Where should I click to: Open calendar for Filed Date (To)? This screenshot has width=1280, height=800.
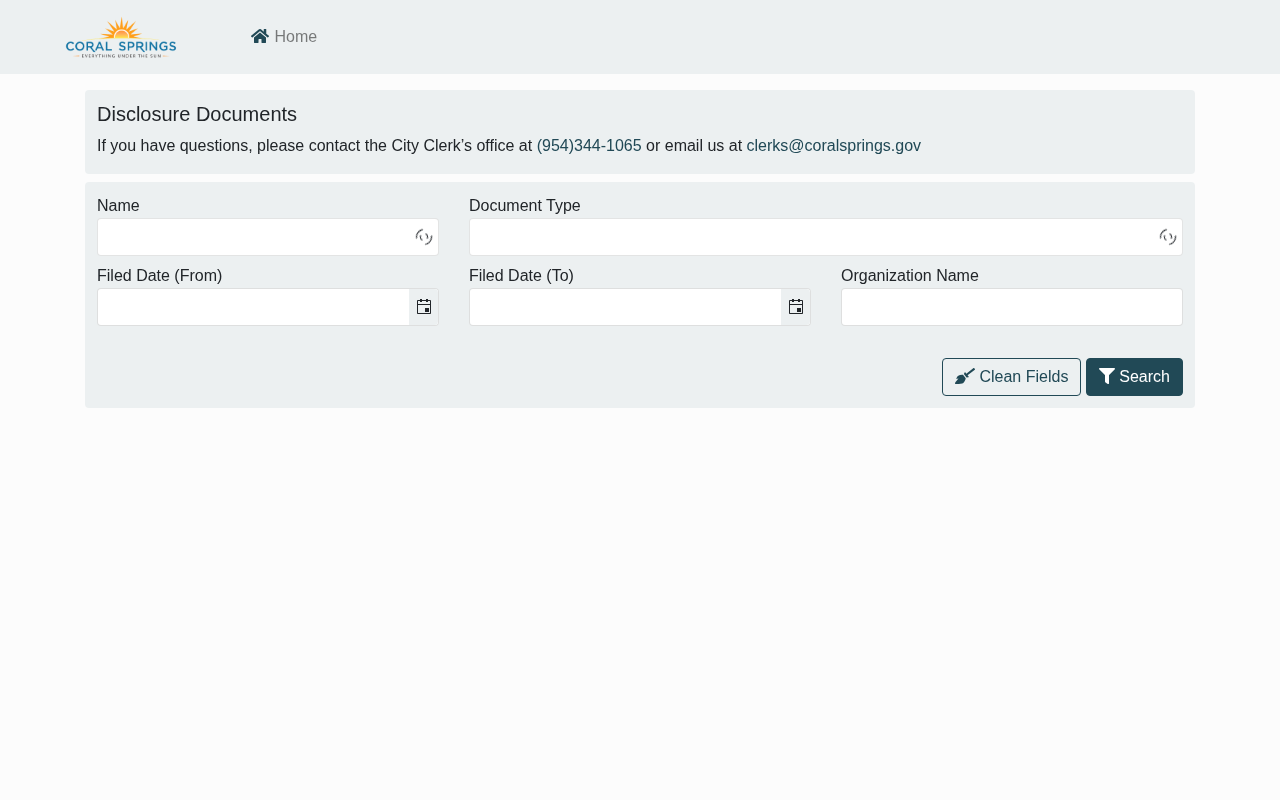click(x=796, y=307)
